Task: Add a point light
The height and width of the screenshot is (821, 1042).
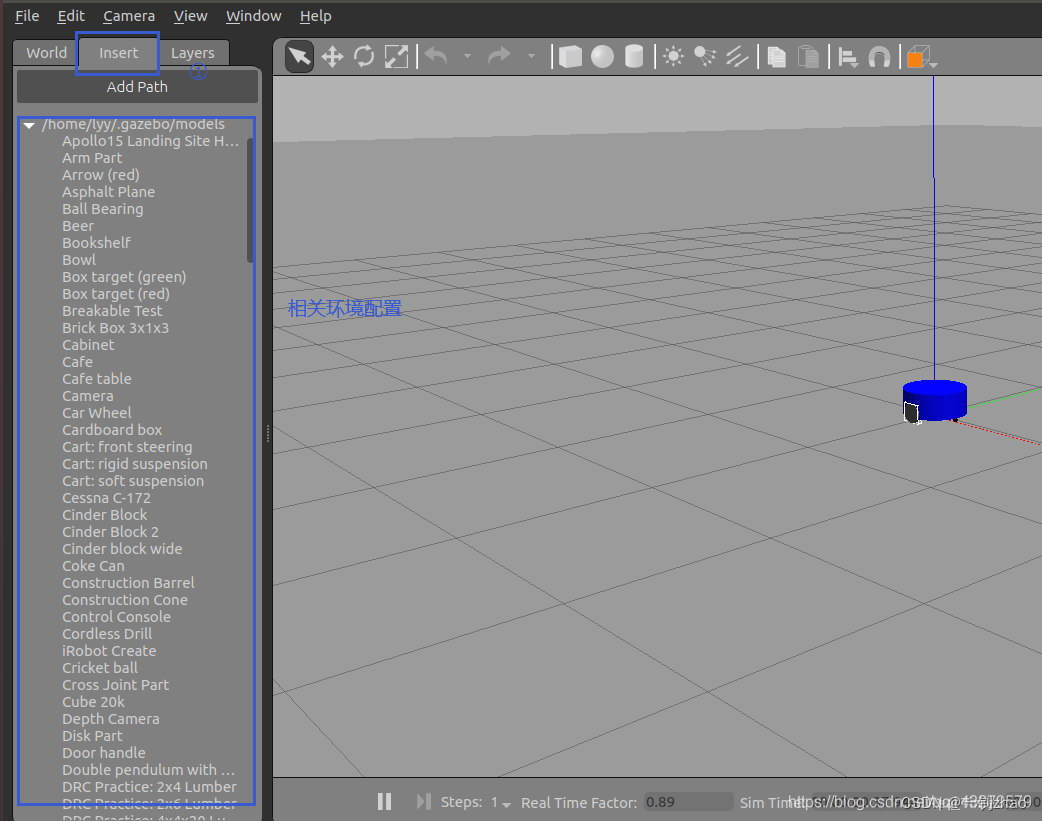Action: [673, 57]
